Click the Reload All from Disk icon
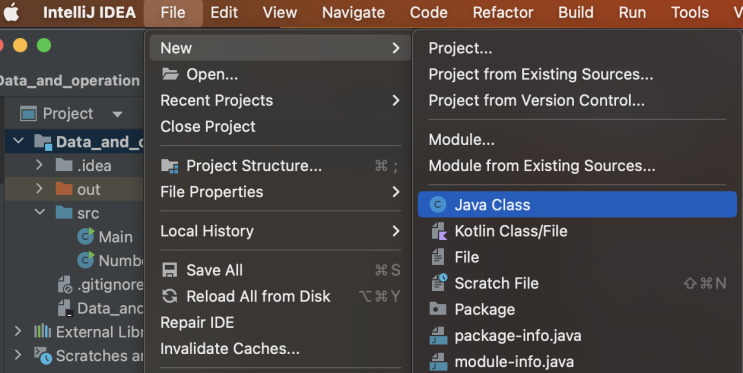 click(170, 296)
